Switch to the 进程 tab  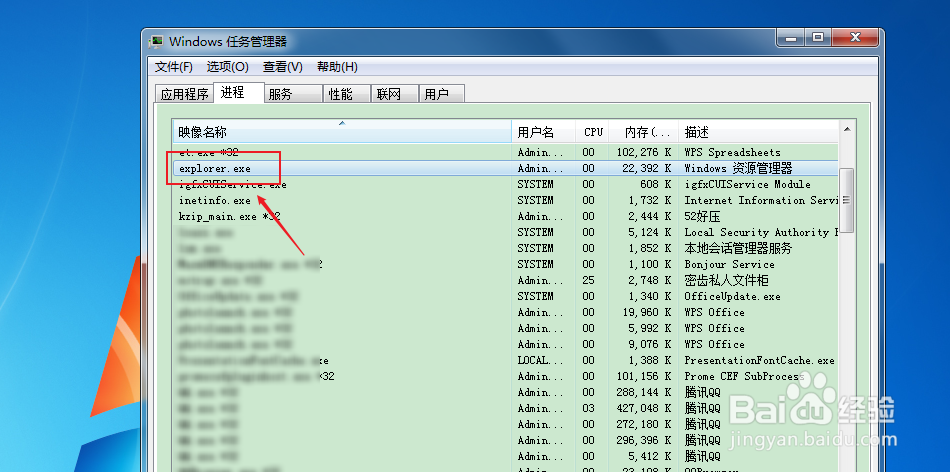(x=239, y=92)
